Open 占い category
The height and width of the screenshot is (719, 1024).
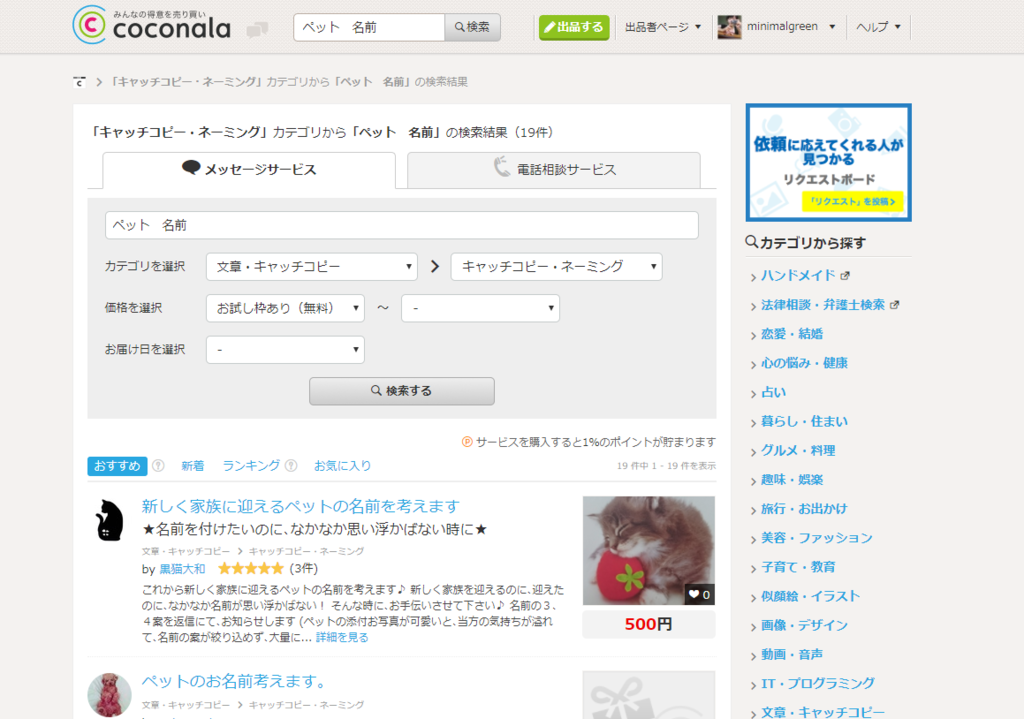pyautogui.click(x=773, y=392)
